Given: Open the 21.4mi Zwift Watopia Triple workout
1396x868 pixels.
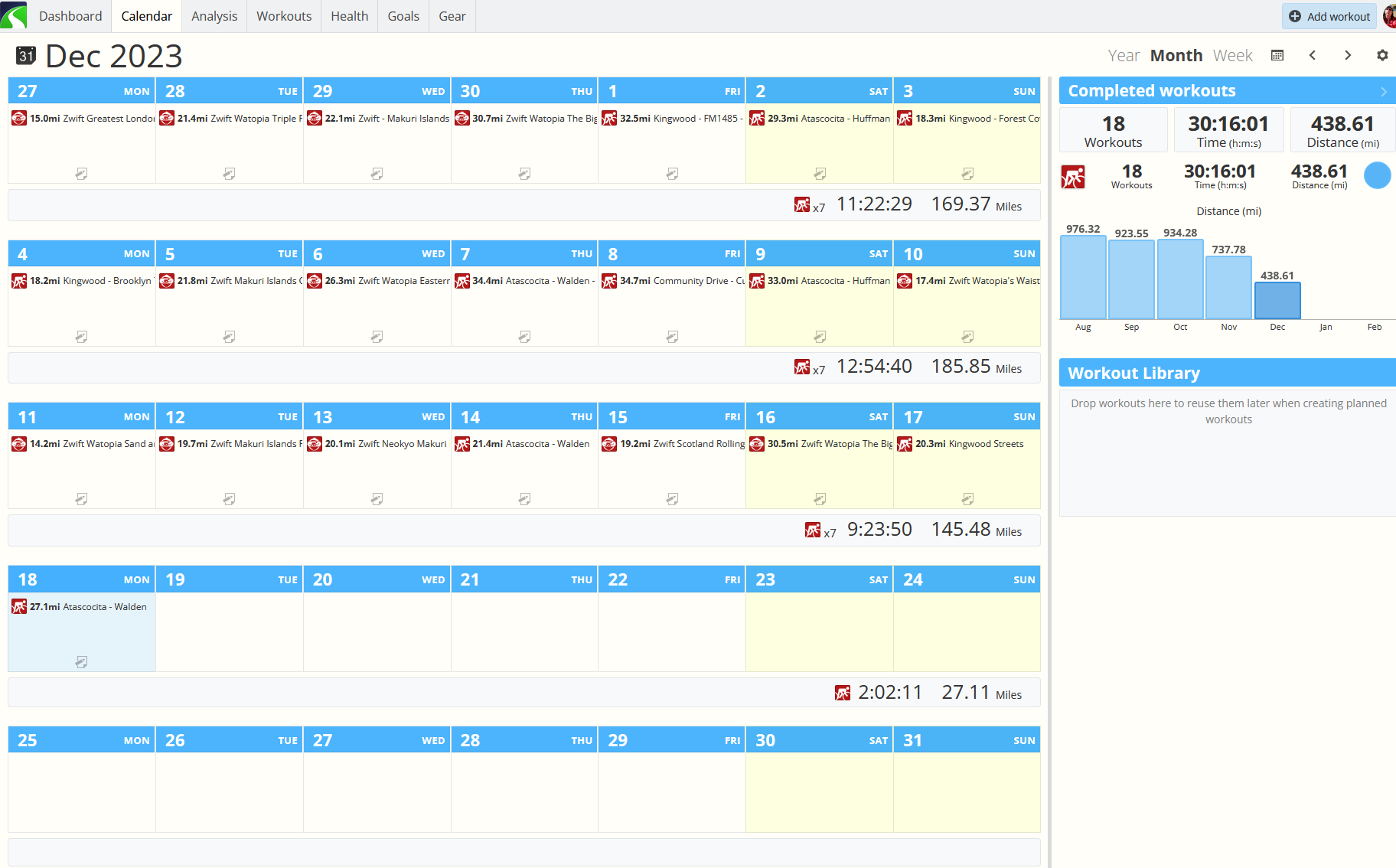Looking at the screenshot, I should click(230, 119).
